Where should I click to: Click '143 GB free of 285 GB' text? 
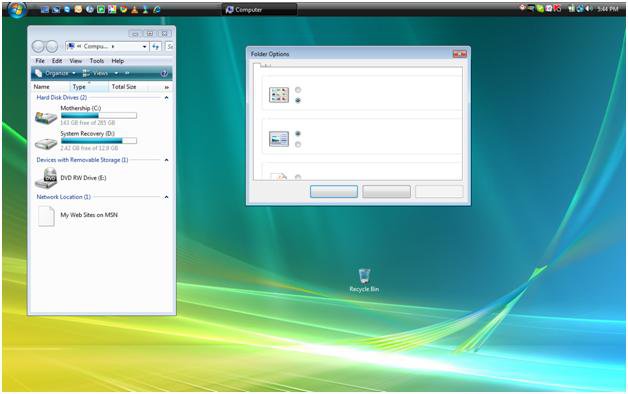[88, 123]
